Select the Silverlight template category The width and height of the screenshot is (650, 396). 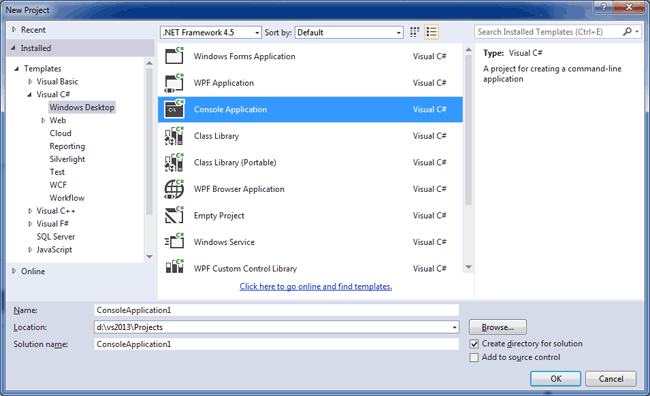[x=67, y=159]
